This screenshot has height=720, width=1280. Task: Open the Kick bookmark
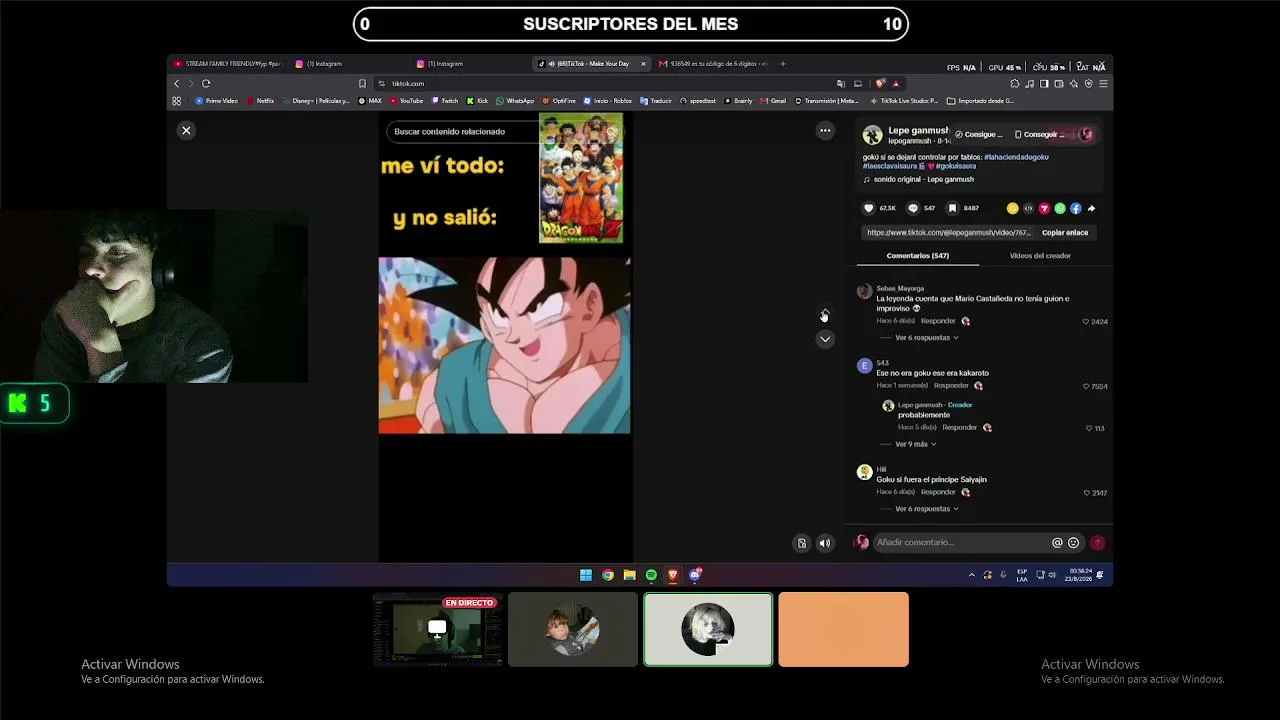click(x=478, y=101)
